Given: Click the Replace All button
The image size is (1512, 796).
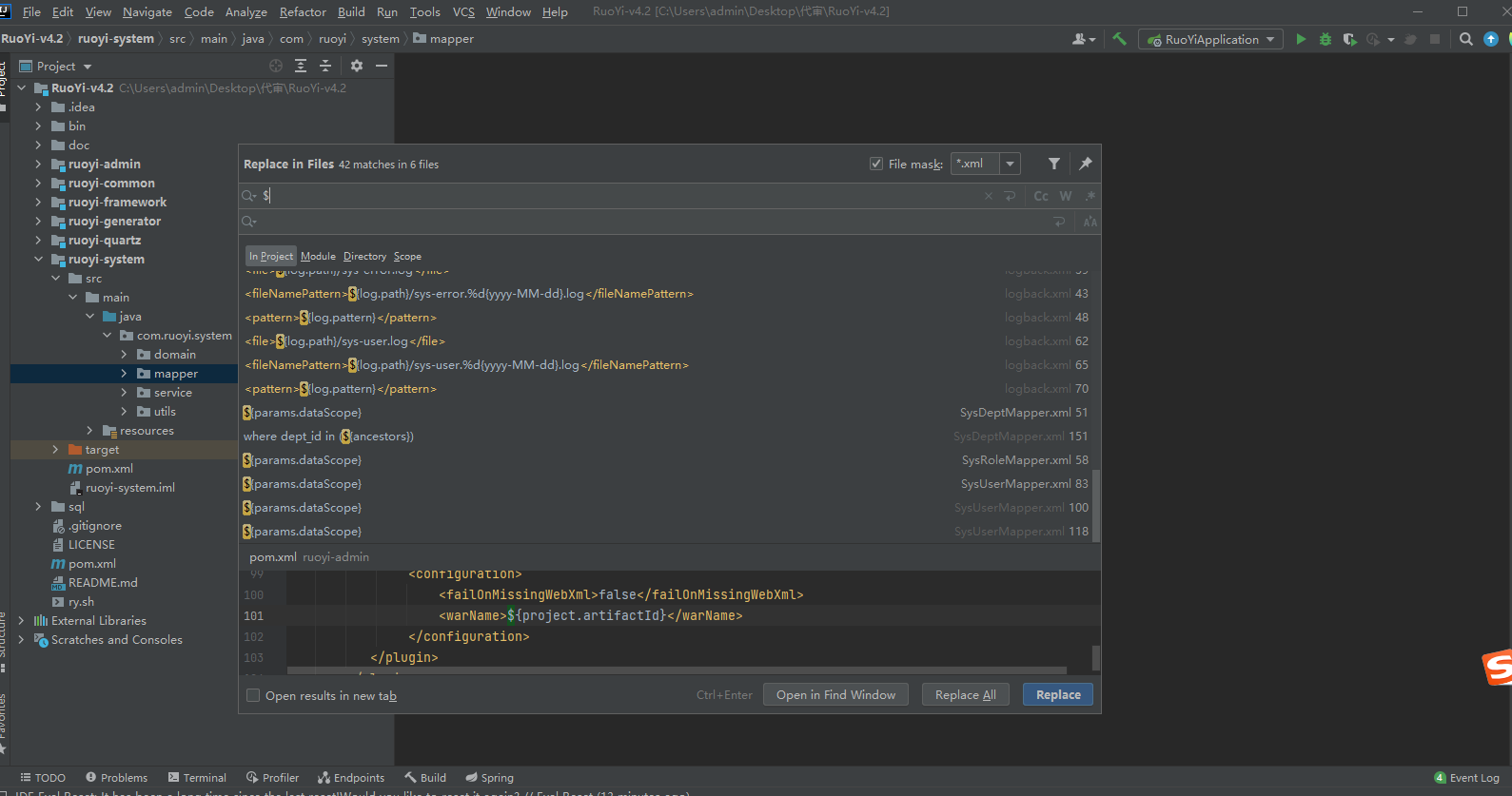Looking at the screenshot, I should coord(966,695).
